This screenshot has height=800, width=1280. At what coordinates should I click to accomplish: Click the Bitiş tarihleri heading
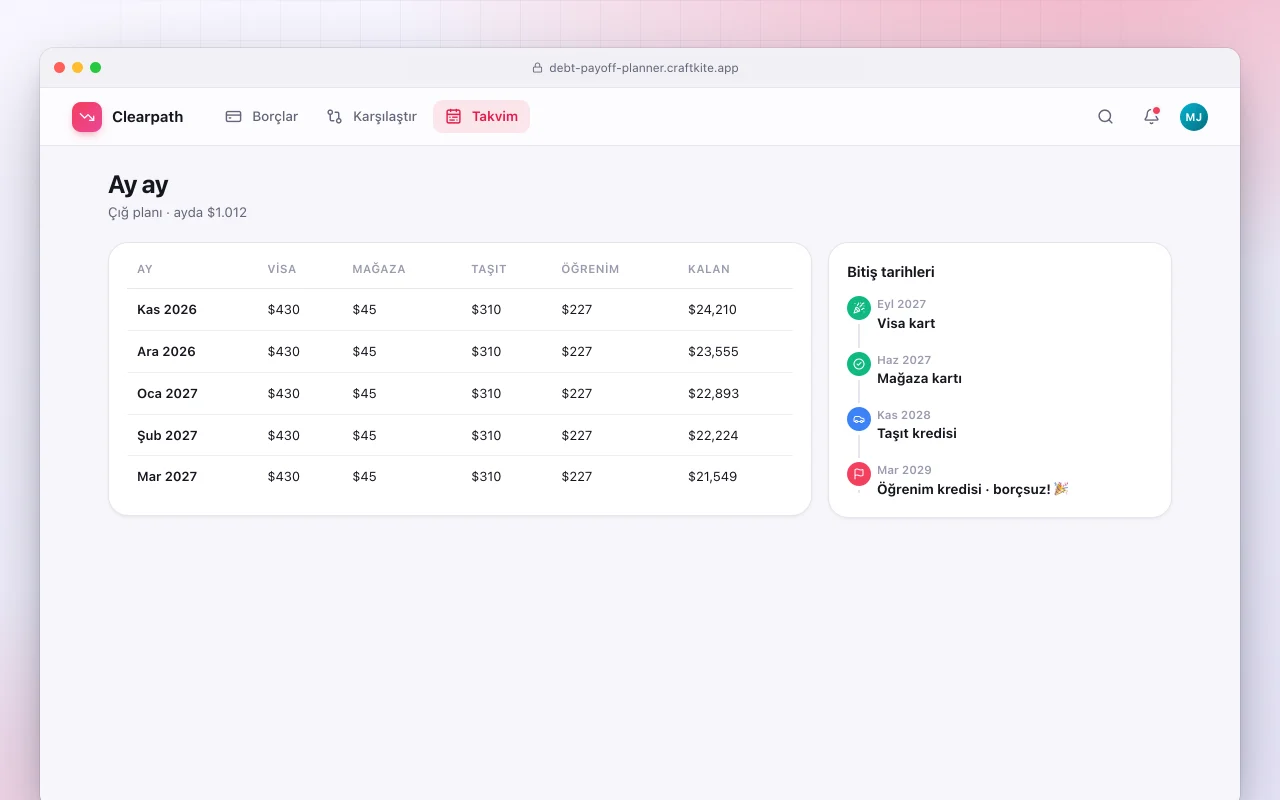pos(891,272)
